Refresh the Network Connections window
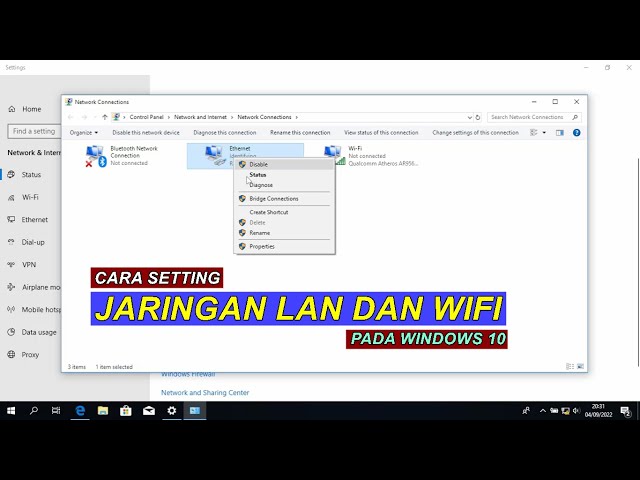The height and width of the screenshot is (480, 640). pos(478,117)
